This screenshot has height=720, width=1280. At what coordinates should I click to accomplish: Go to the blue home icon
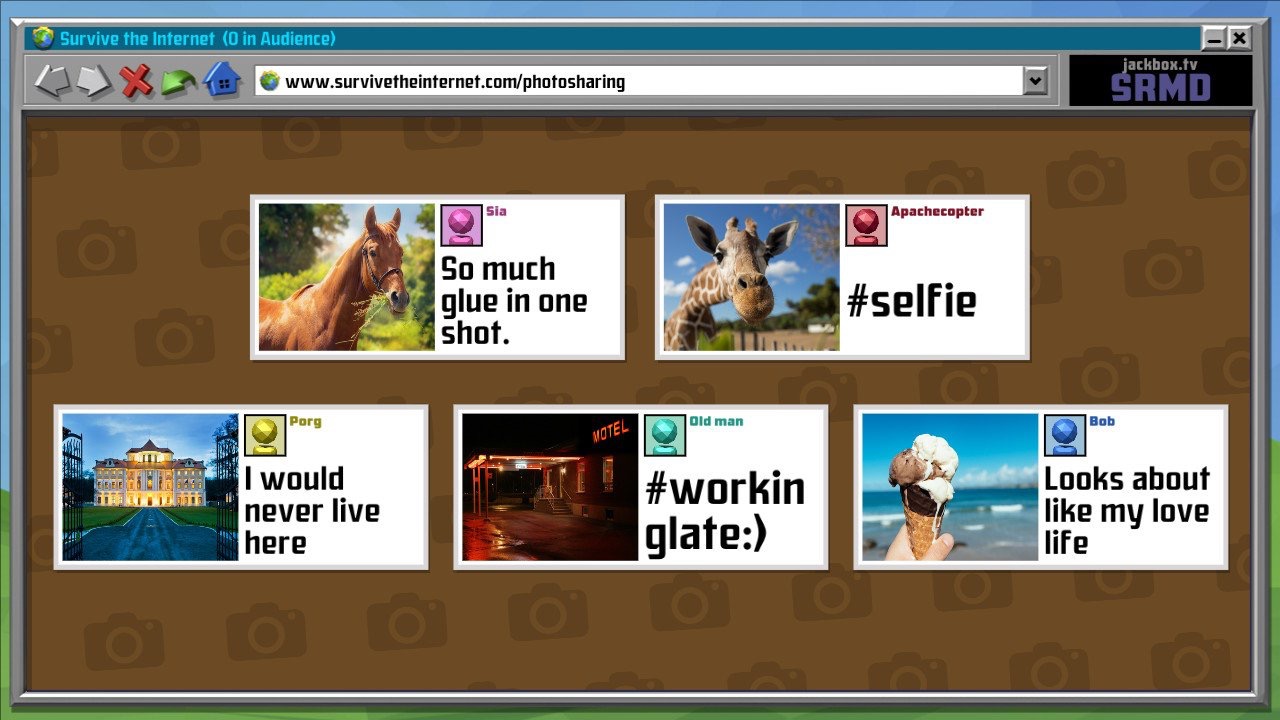(222, 80)
